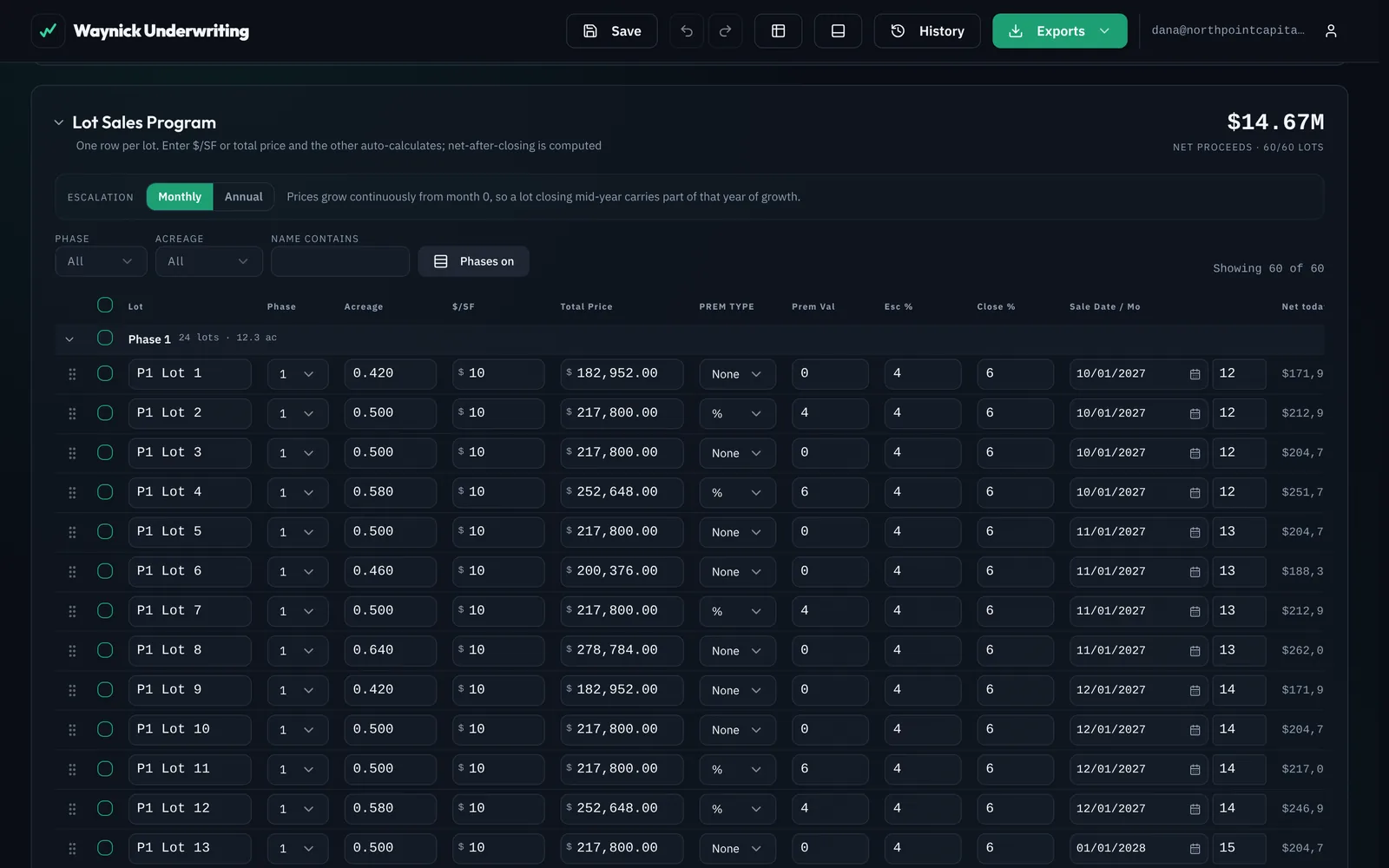The height and width of the screenshot is (868, 1389).
Task: Open calendar picker for P1 Lot 1 sale date
Action: pos(1195,374)
